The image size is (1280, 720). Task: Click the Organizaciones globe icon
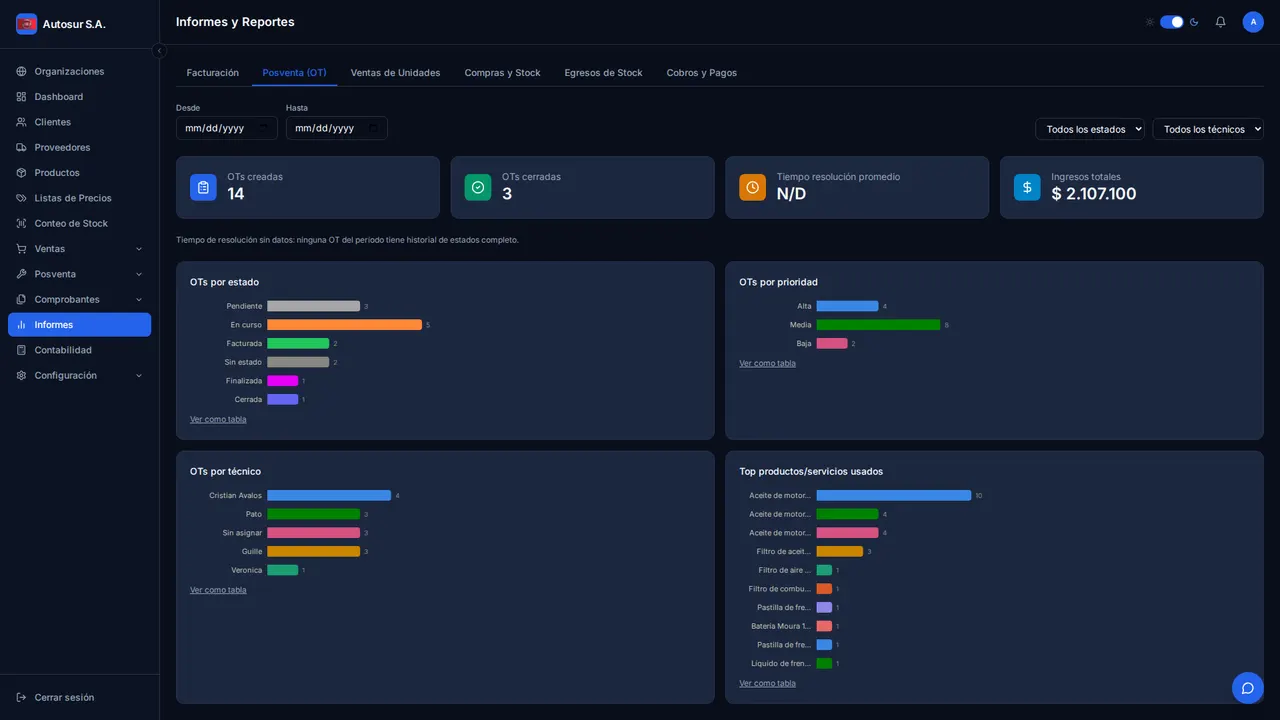[21, 72]
